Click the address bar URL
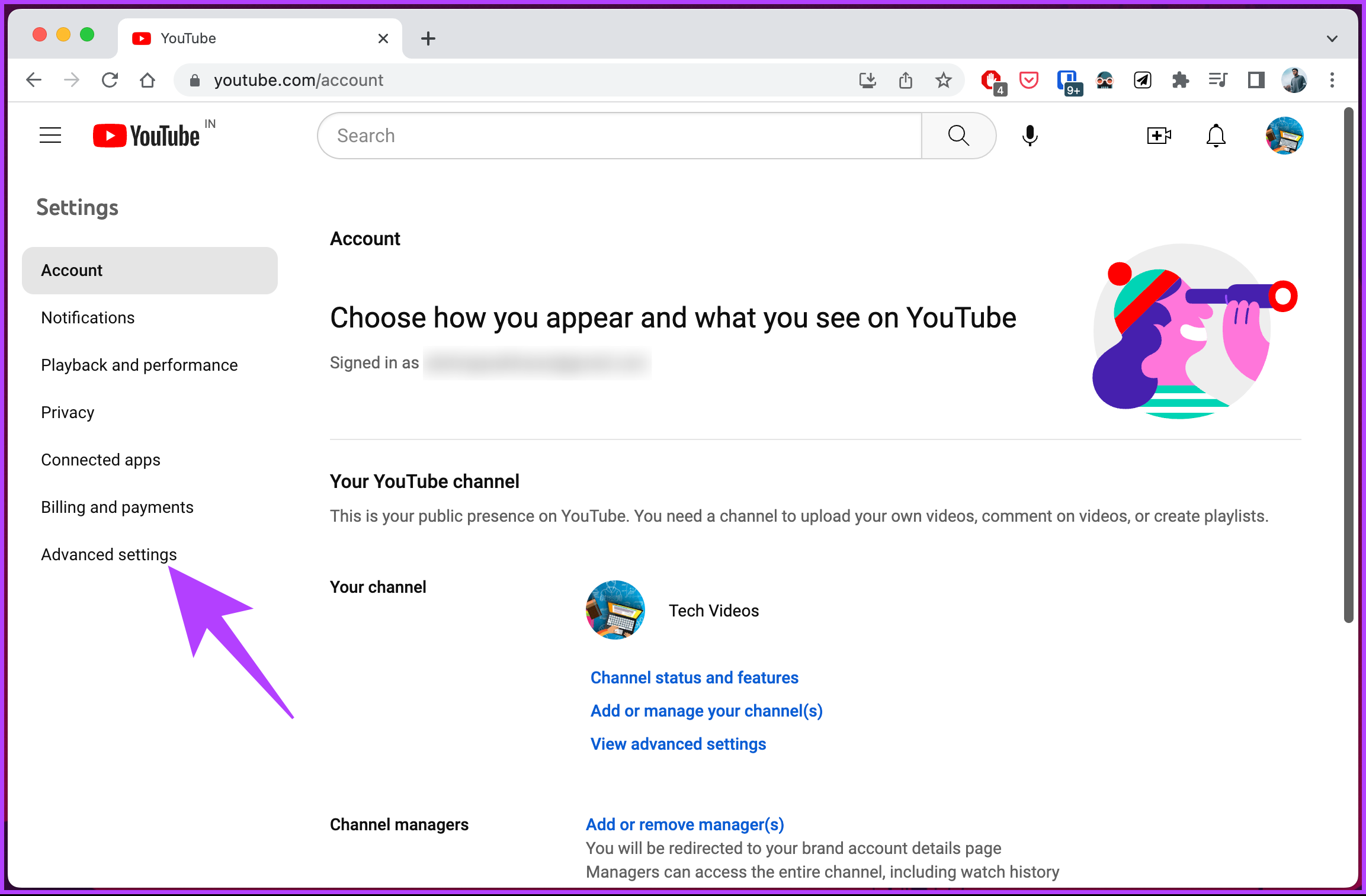The image size is (1366, 896). pyautogui.click(x=299, y=80)
